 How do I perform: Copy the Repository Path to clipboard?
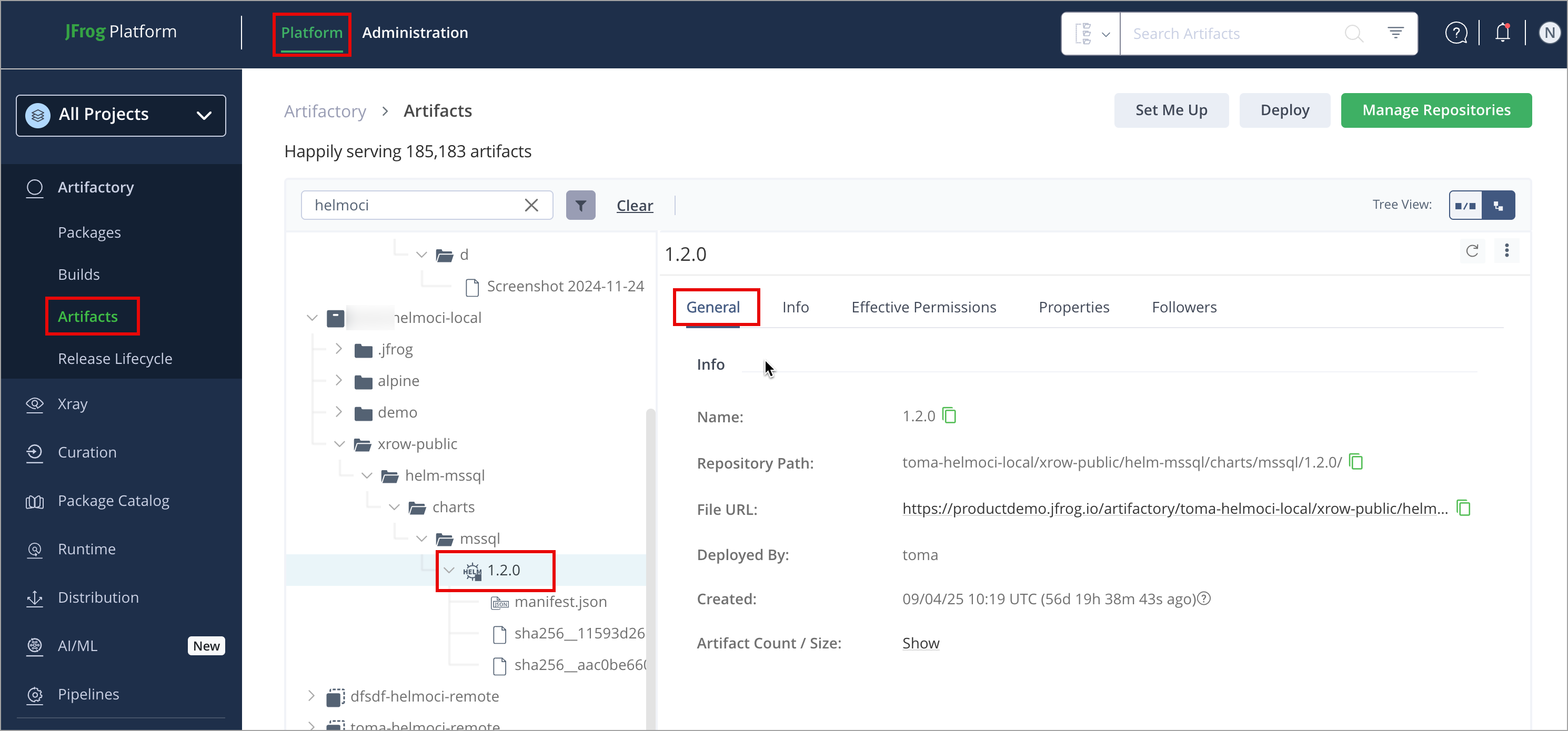(x=1355, y=462)
